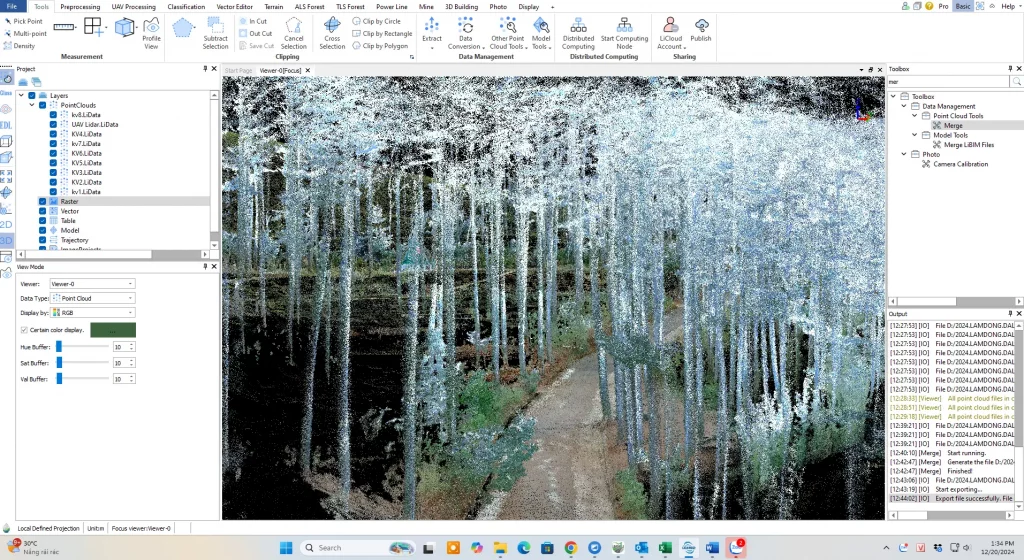Screen dimensions: 1024x560
Task: Select the Pick Point measurement tool
Action: click(x=26, y=21)
